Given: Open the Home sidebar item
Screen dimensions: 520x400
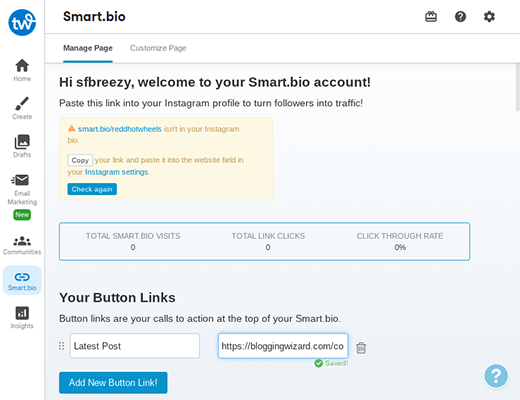Looking at the screenshot, I should pyautogui.click(x=22, y=70).
